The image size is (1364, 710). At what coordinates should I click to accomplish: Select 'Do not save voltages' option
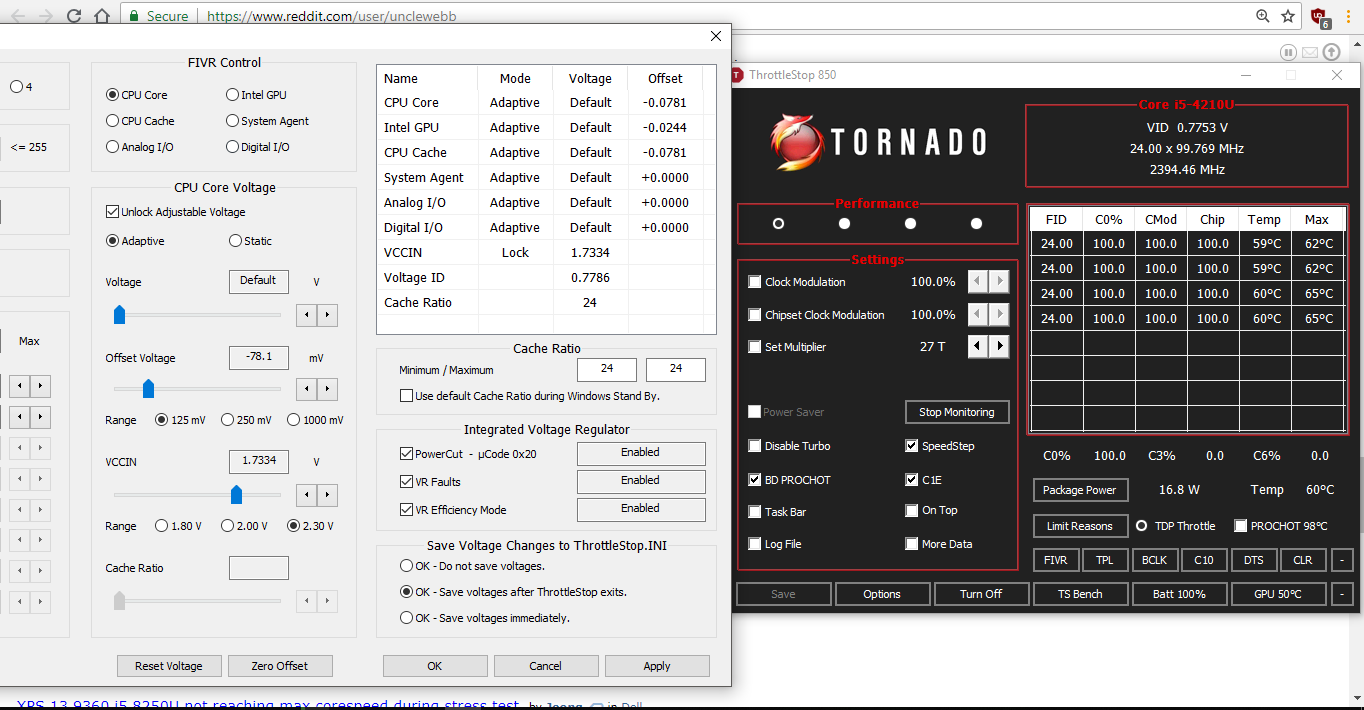(406, 566)
